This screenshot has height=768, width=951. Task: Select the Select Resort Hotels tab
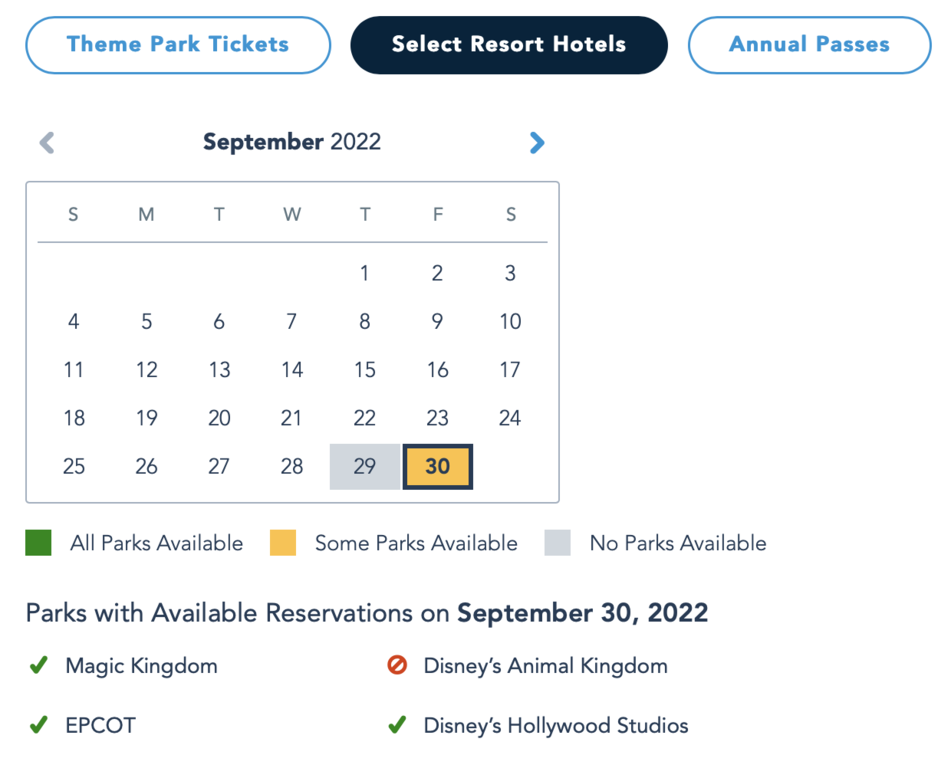pos(508,45)
